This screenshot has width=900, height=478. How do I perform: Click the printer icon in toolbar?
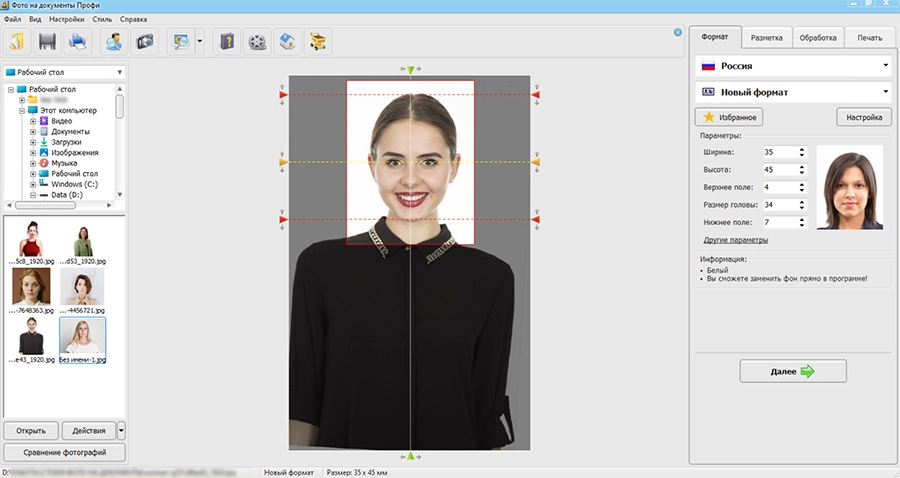point(78,41)
